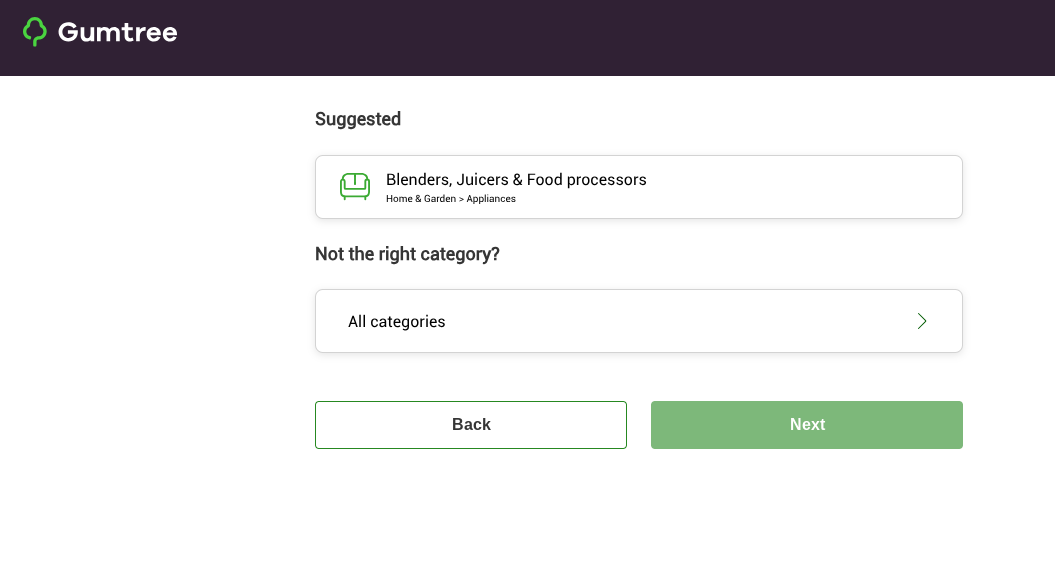Click empty right side of suggested card
This screenshot has height=572, width=1055.
tap(820, 187)
